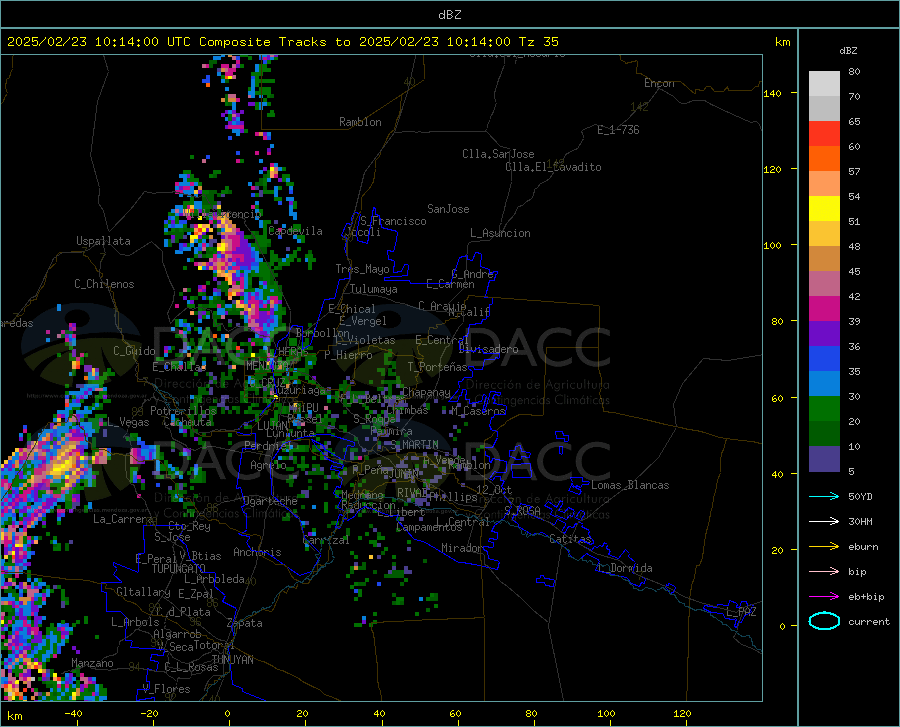Click the 'Tulumaya' map label
Image resolution: width=900 pixels, height=727 pixels.
[373, 289]
